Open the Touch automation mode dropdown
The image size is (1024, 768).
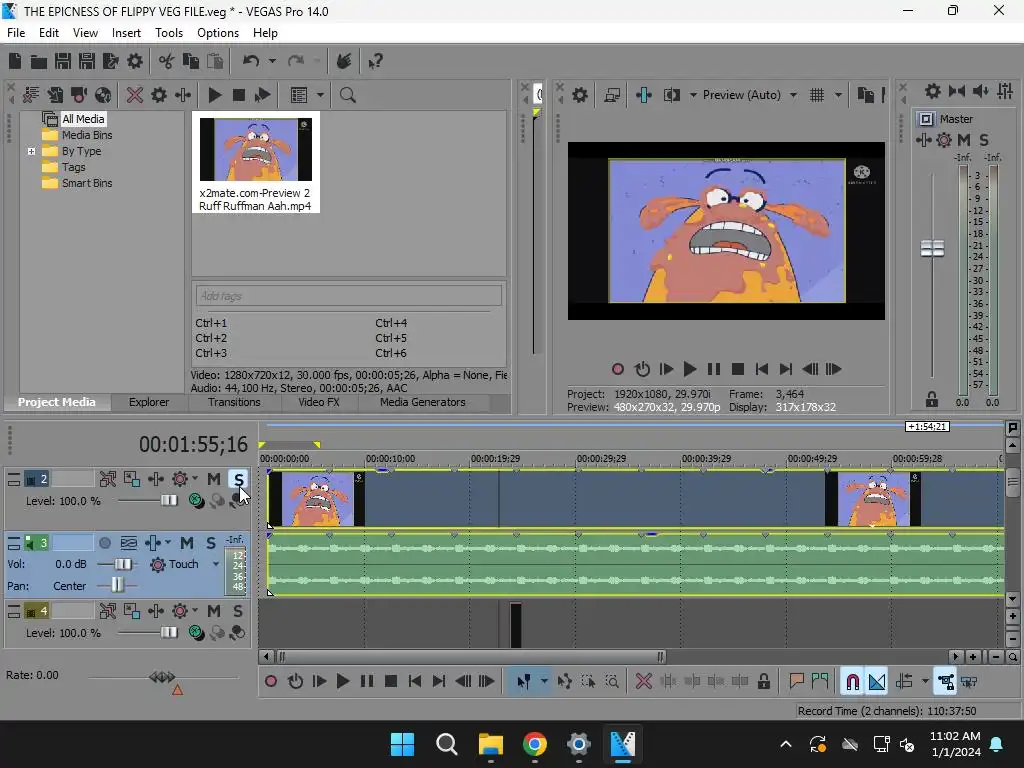[216, 564]
